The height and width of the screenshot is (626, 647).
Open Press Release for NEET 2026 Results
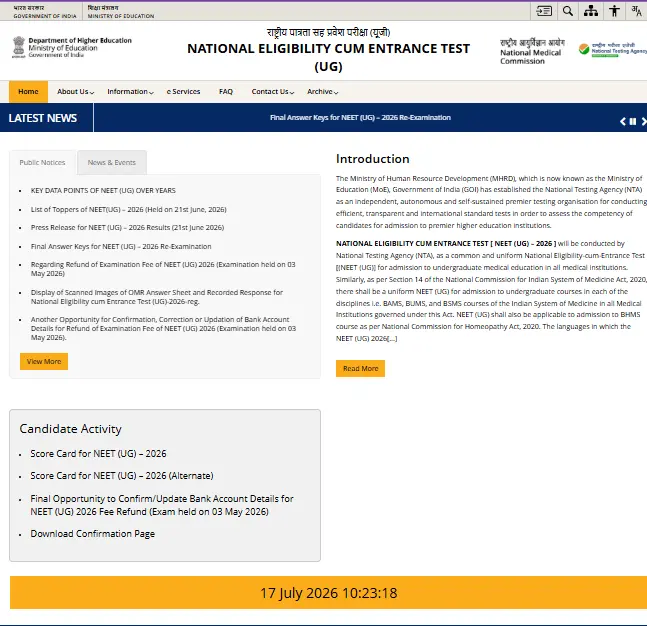(x=128, y=228)
